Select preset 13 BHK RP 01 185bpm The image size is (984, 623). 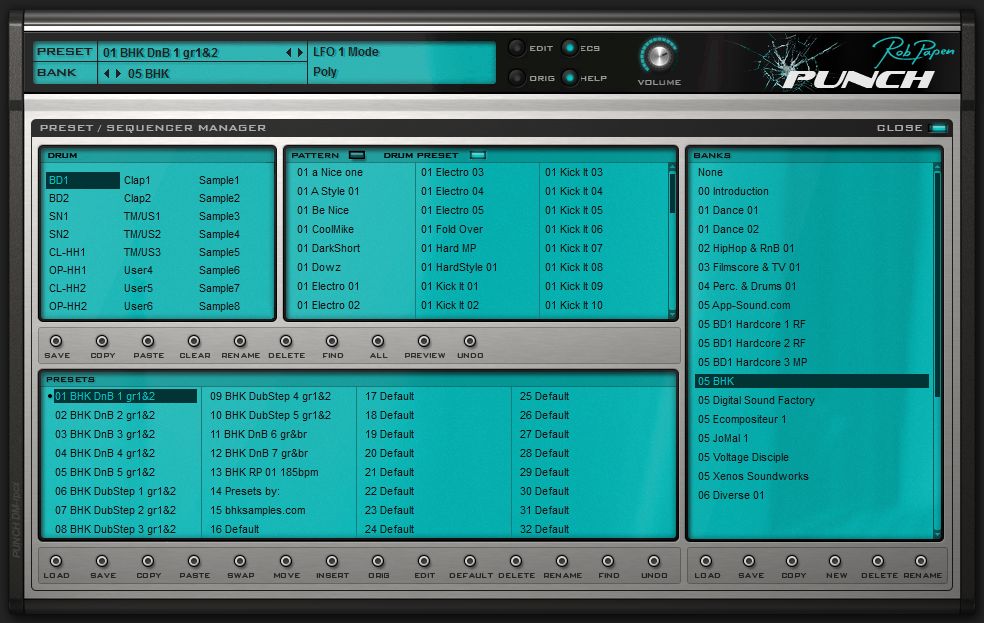tap(264, 472)
